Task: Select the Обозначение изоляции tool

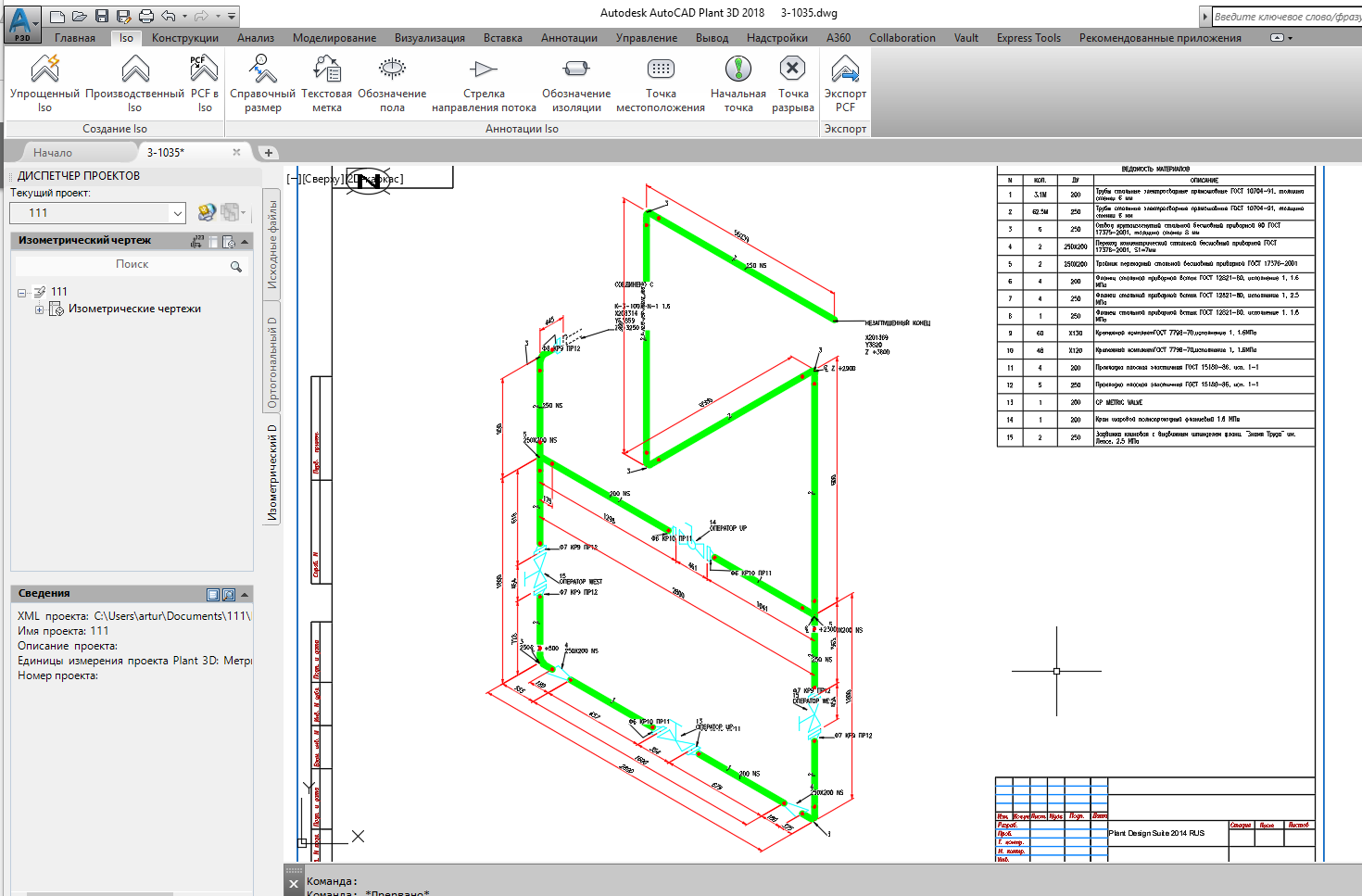Action: click(x=576, y=82)
